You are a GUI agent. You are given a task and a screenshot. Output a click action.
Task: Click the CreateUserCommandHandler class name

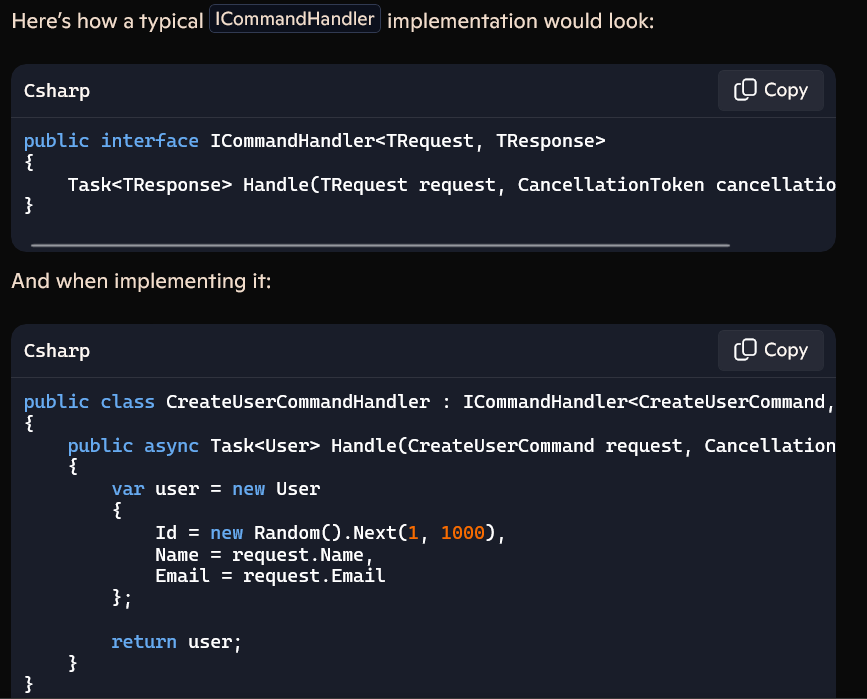(298, 402)
